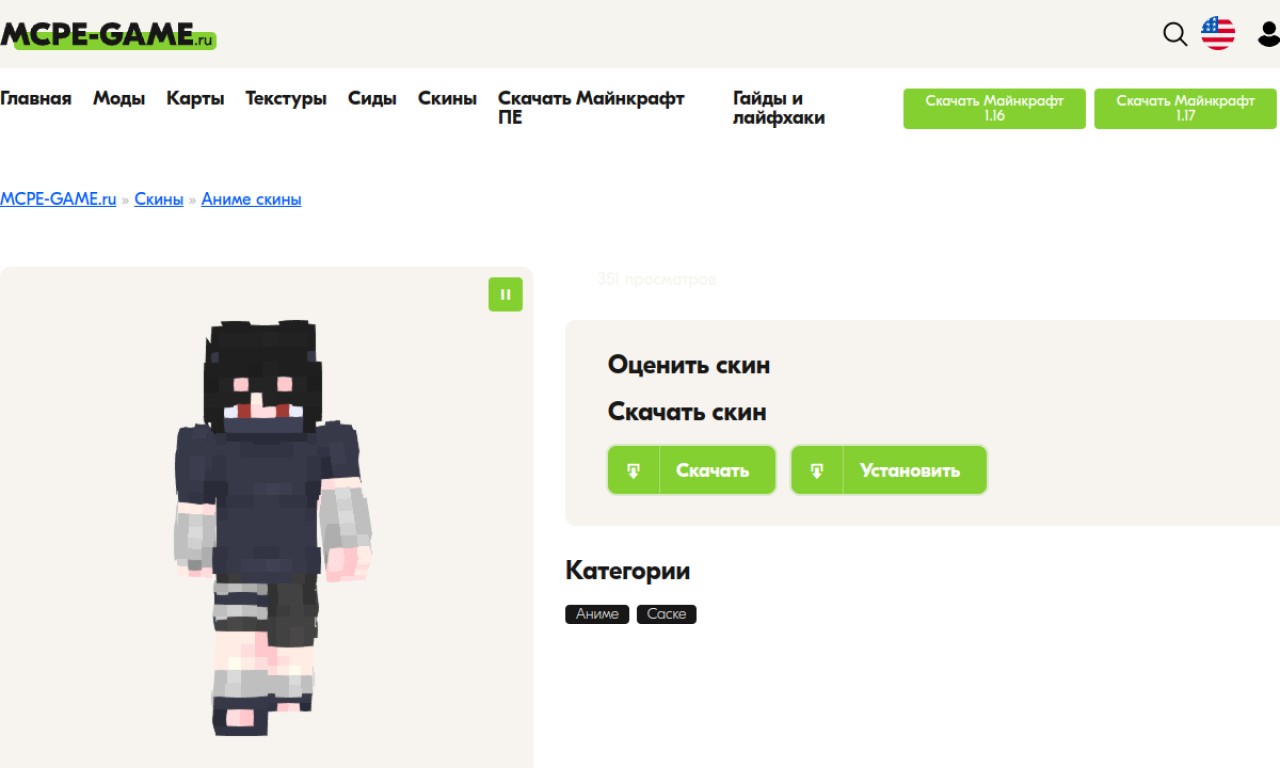Follow the Скины breadcrumb link
Viewport: 1280px width, 768px height.
click(x=159, y=199)
